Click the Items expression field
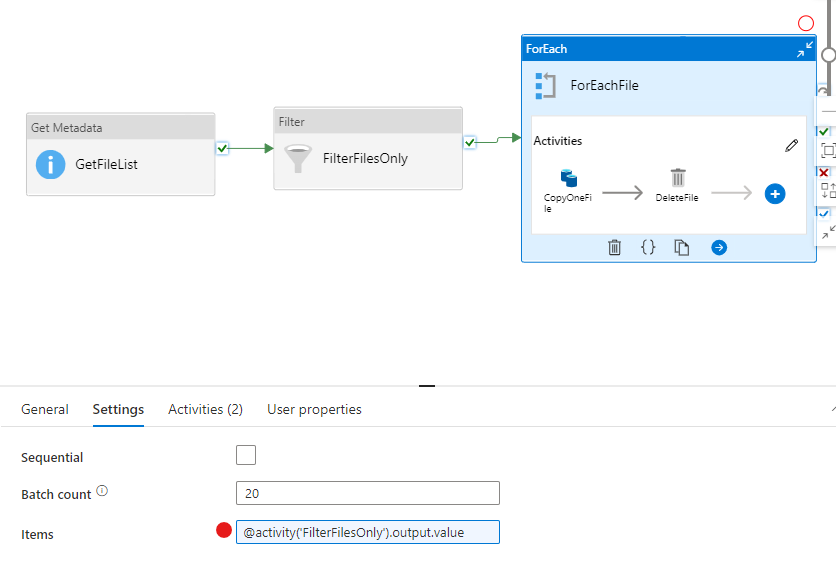The image size is (836, 566). (368, 532)
